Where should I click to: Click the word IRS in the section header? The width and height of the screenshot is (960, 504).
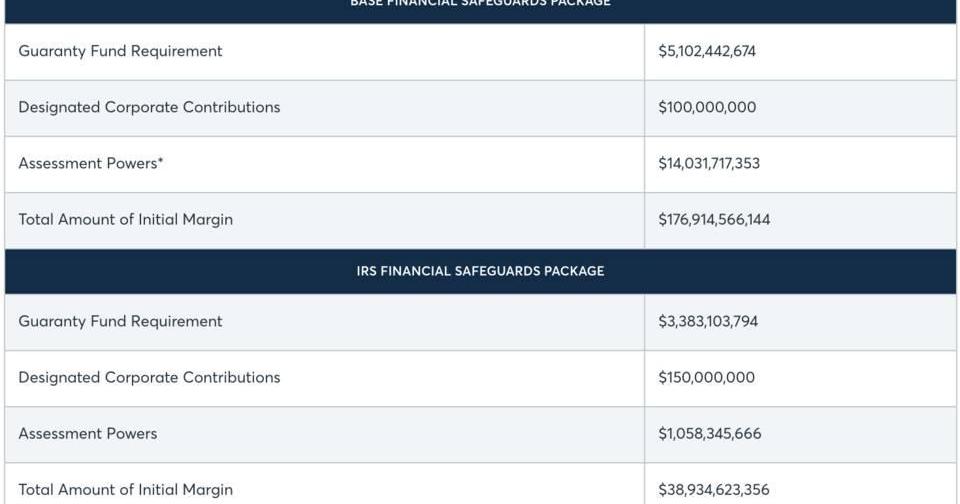pos(367,271)
